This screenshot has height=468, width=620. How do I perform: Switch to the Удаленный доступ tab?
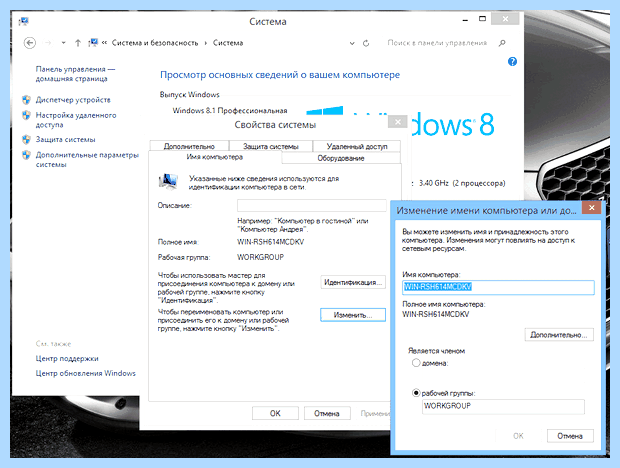(357, 146)
